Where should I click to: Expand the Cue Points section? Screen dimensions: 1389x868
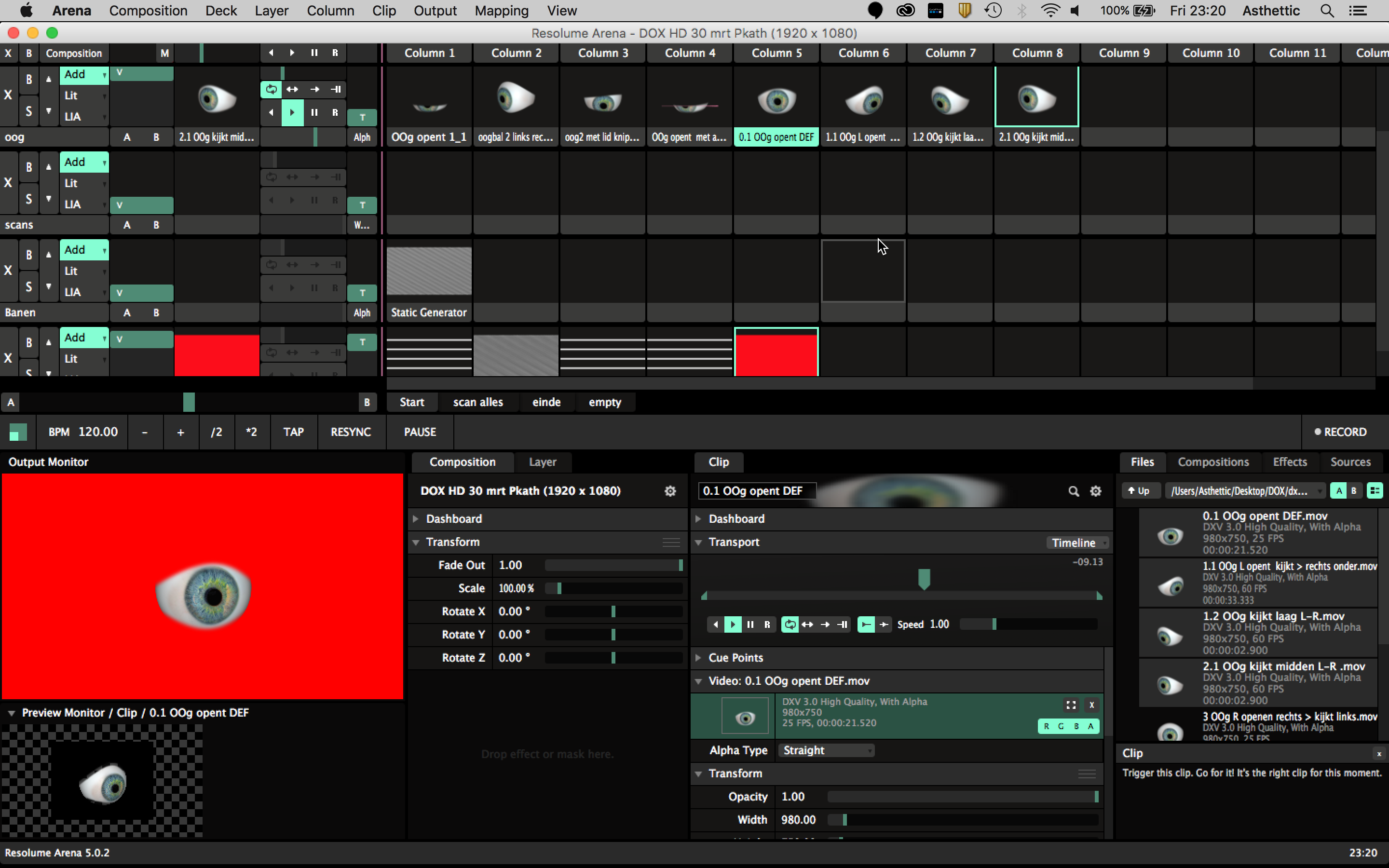pos(735,657)
